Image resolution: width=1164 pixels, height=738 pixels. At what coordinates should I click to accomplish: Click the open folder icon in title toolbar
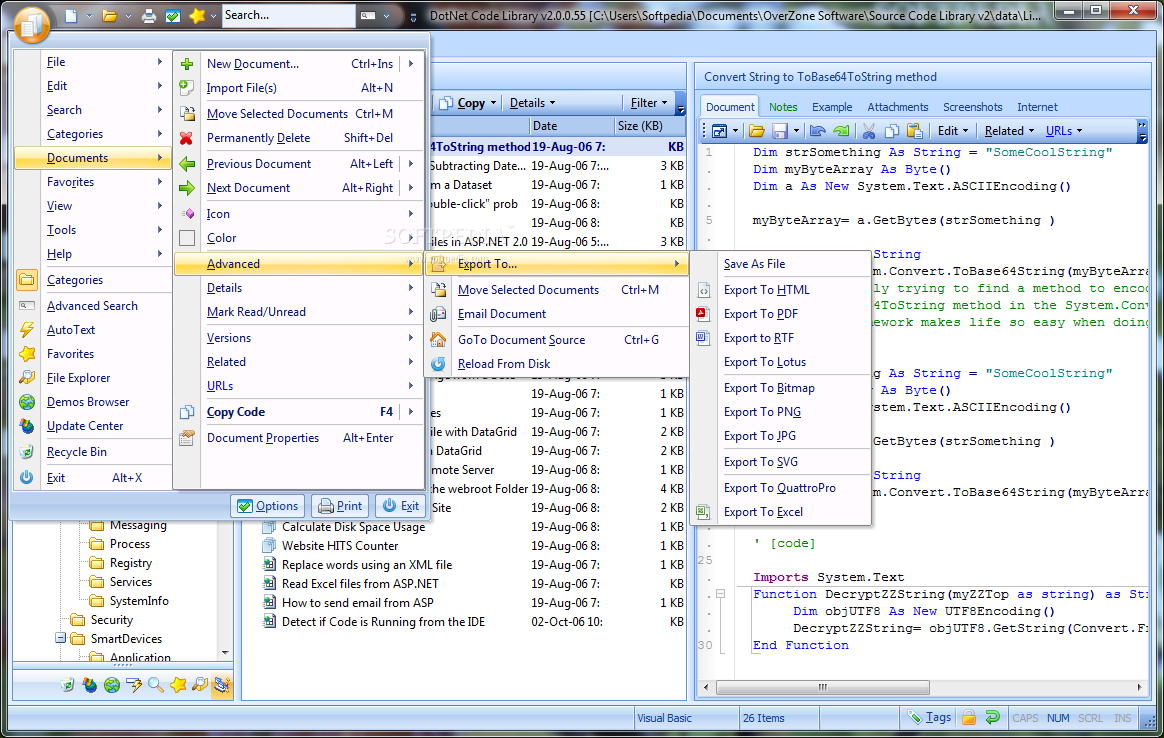pos(109,16)
